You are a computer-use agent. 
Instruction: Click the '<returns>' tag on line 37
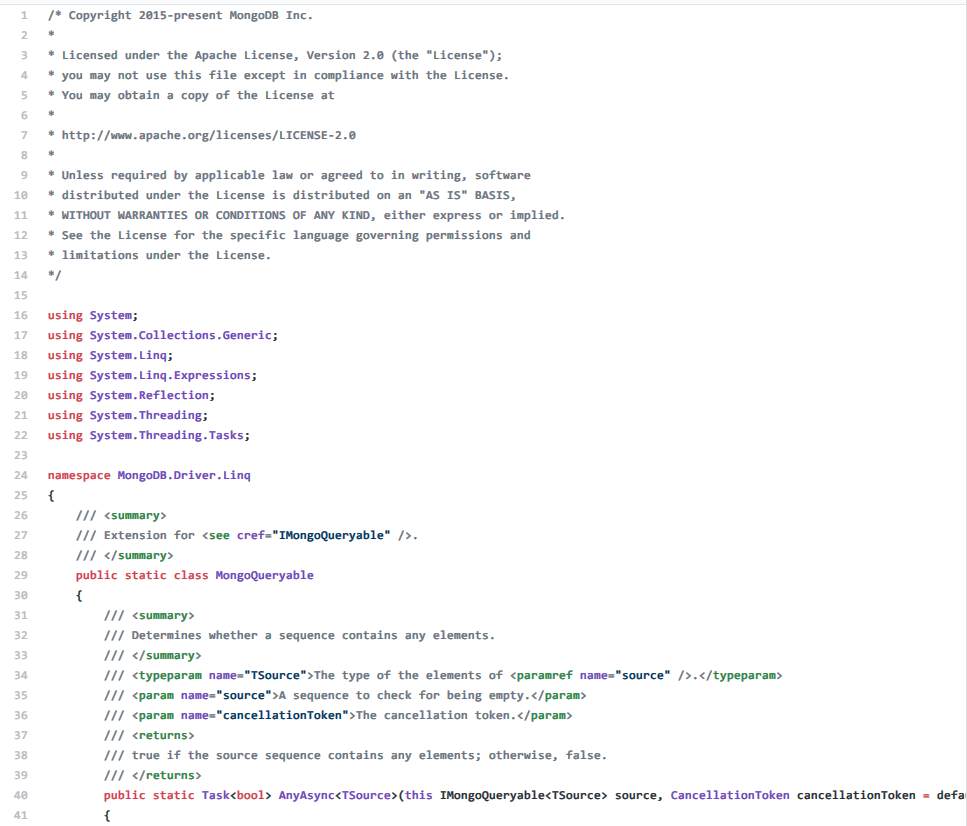coord(163,735)
